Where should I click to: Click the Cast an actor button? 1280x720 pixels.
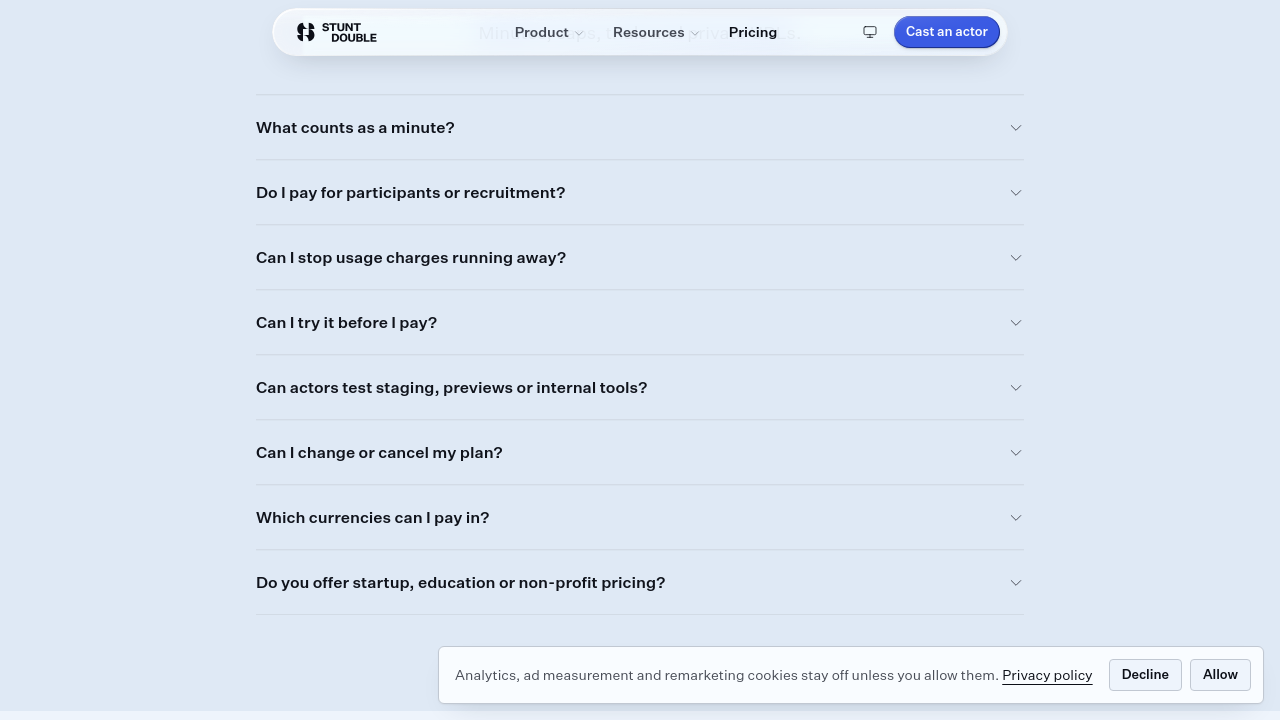tap(947, 32)
